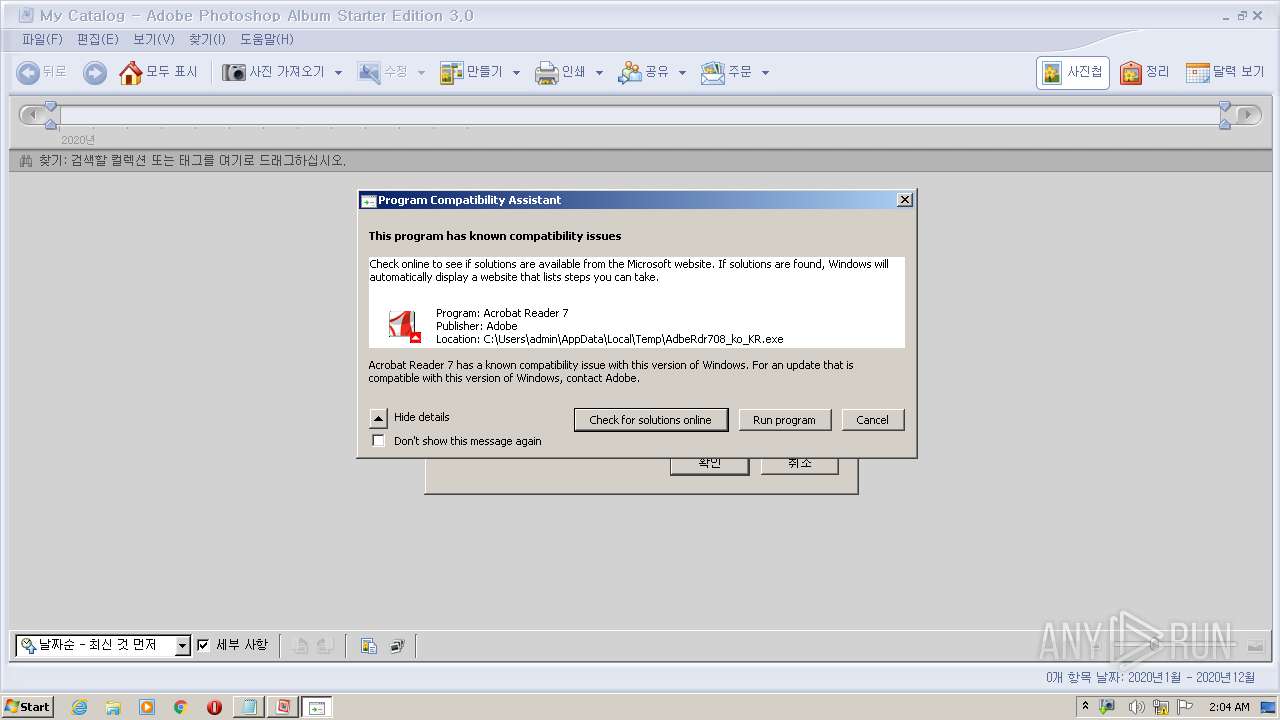1280x720 pixels.
Task: Check "Don't show this message again"
Action: click(x=378, y=441)
